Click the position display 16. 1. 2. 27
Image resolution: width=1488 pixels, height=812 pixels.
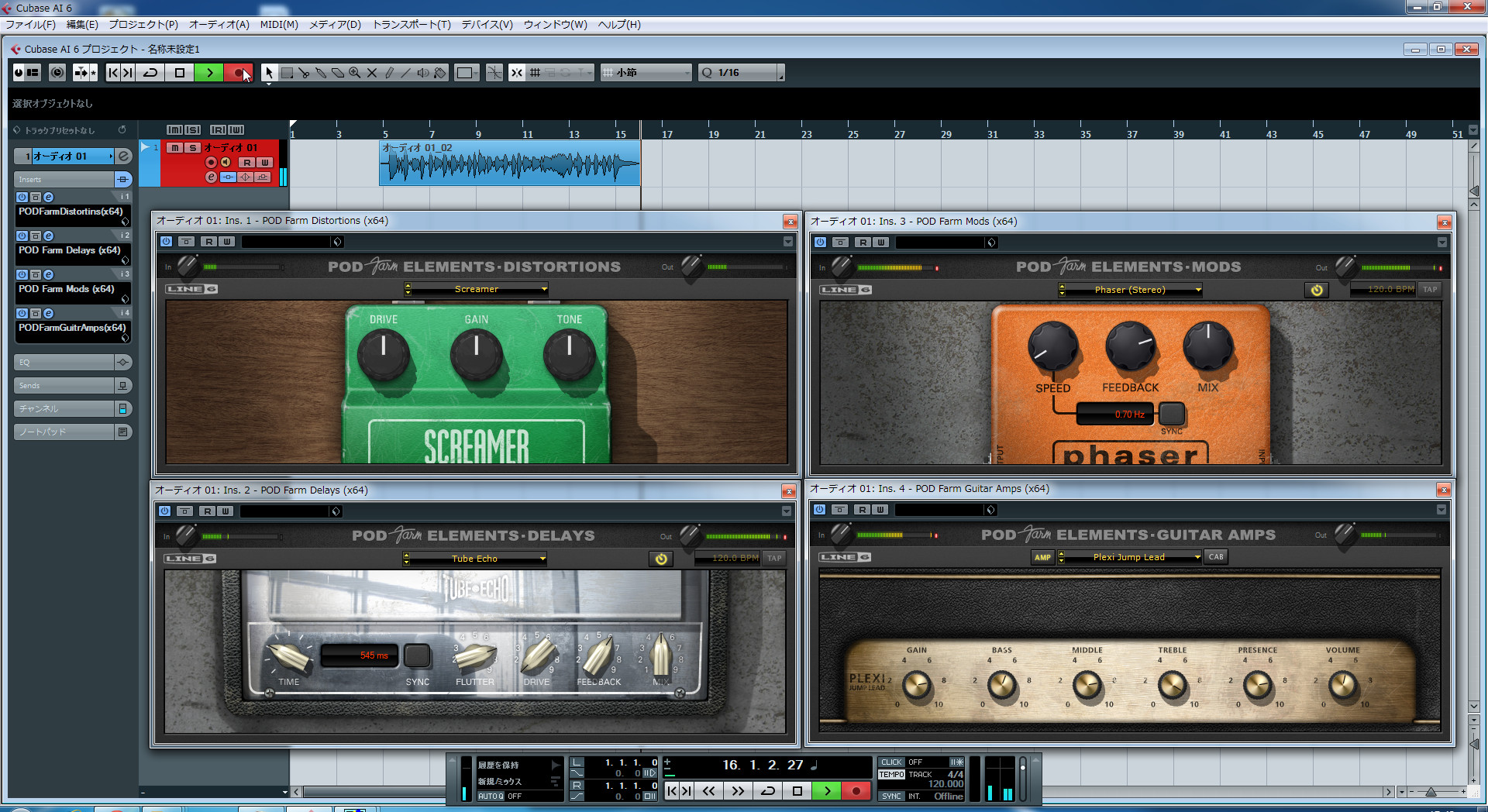tap(763, 765)
